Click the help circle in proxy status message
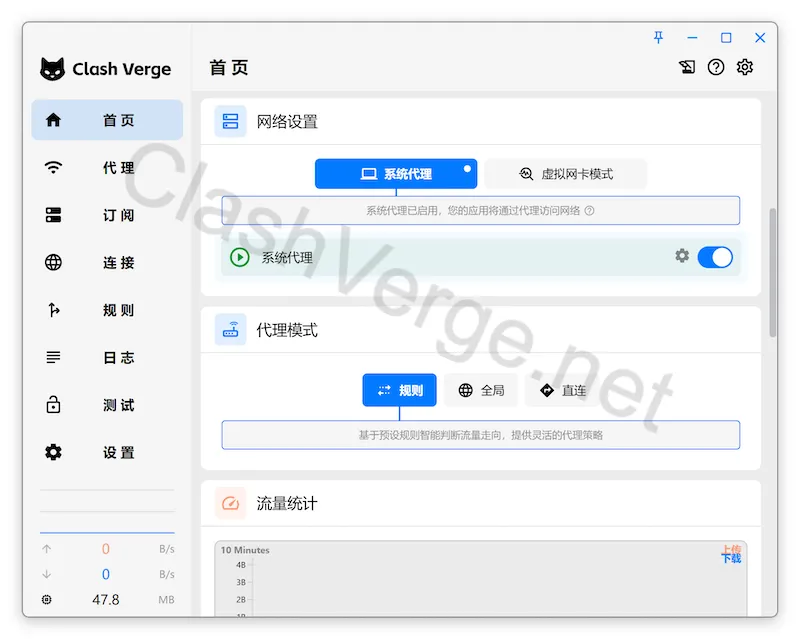 (x=589, y=210)
